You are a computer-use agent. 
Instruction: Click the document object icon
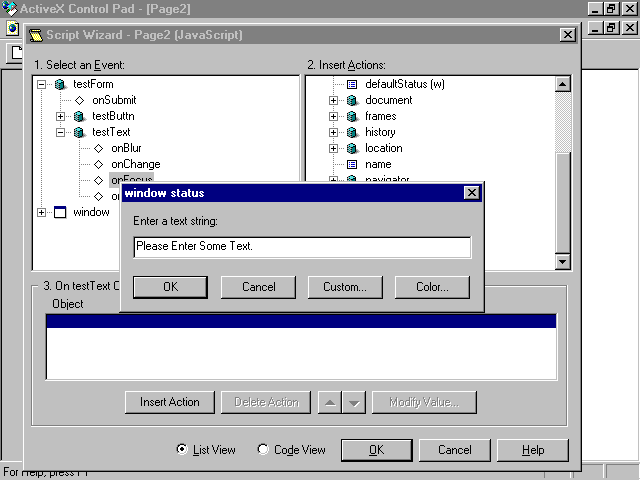[x=352, y=101]
